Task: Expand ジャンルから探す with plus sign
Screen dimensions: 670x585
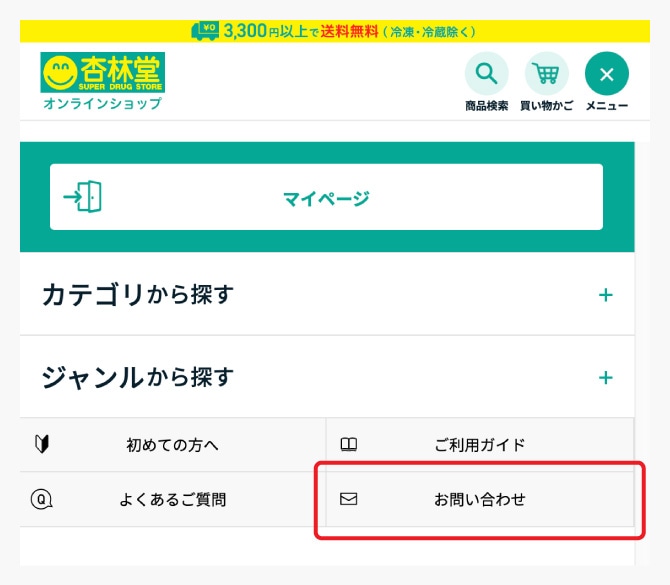Action: pyautogui.click(x=605, y=377)
